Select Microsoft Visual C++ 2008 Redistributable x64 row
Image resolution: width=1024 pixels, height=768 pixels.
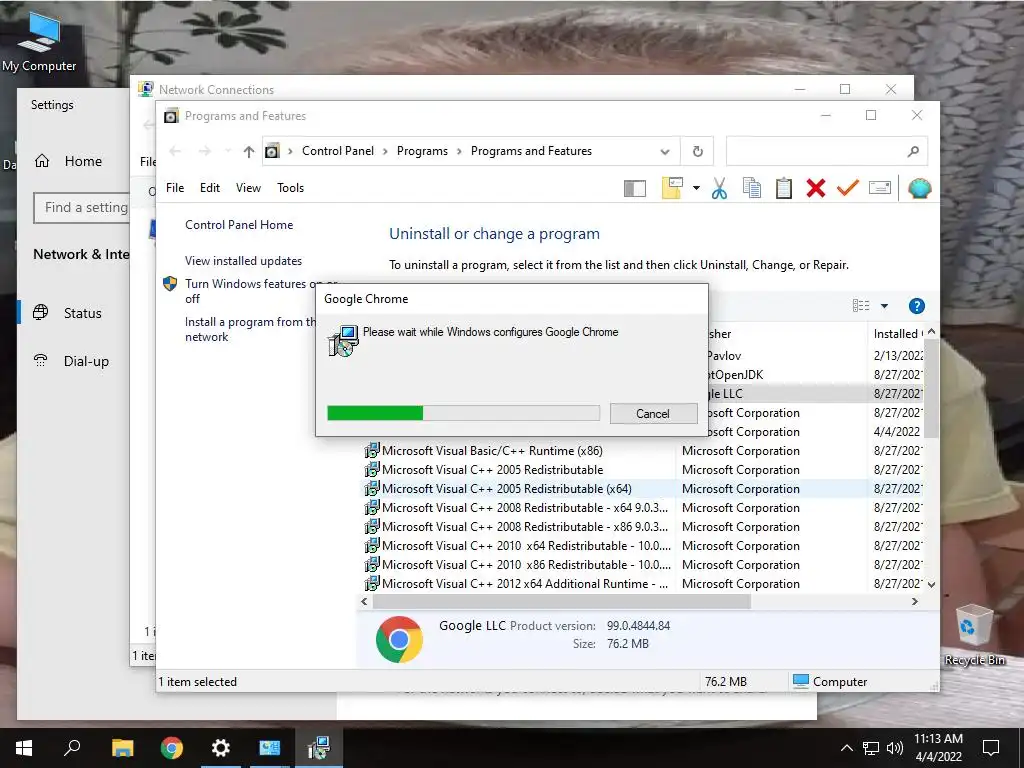click(524, 507)
